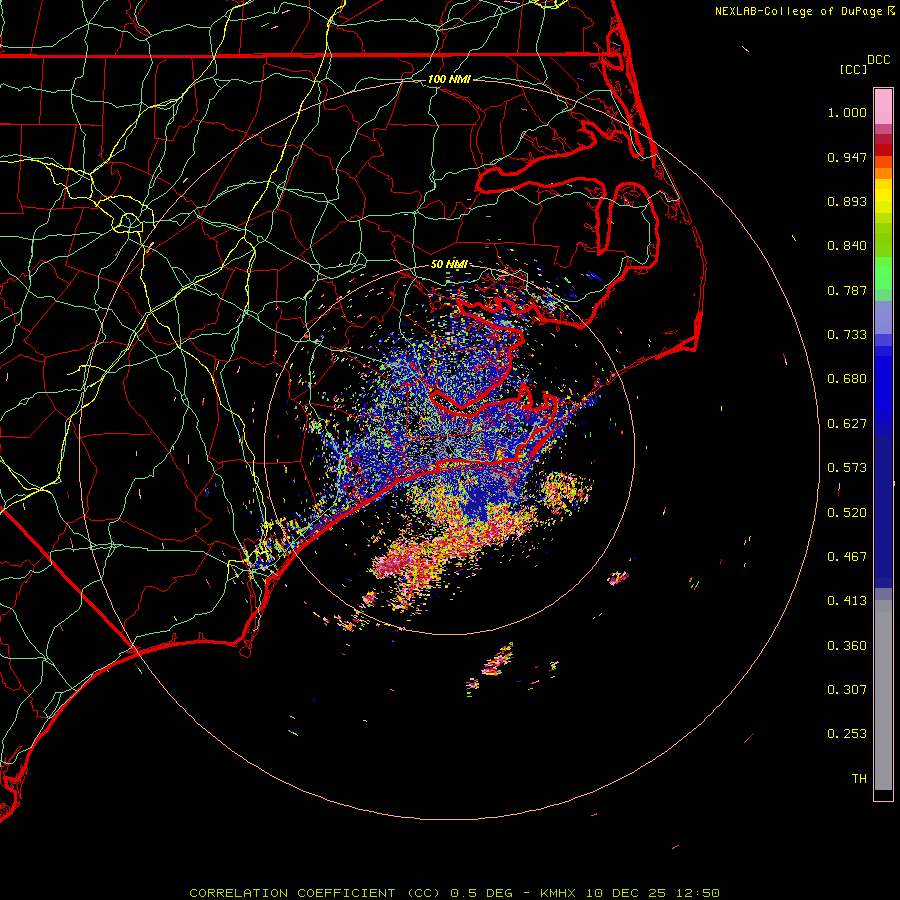Image resolution: width=900 pixels, height=900 pixels.
Task: Click the [CC] units label above the legend
Action: [x=852, y=69]
